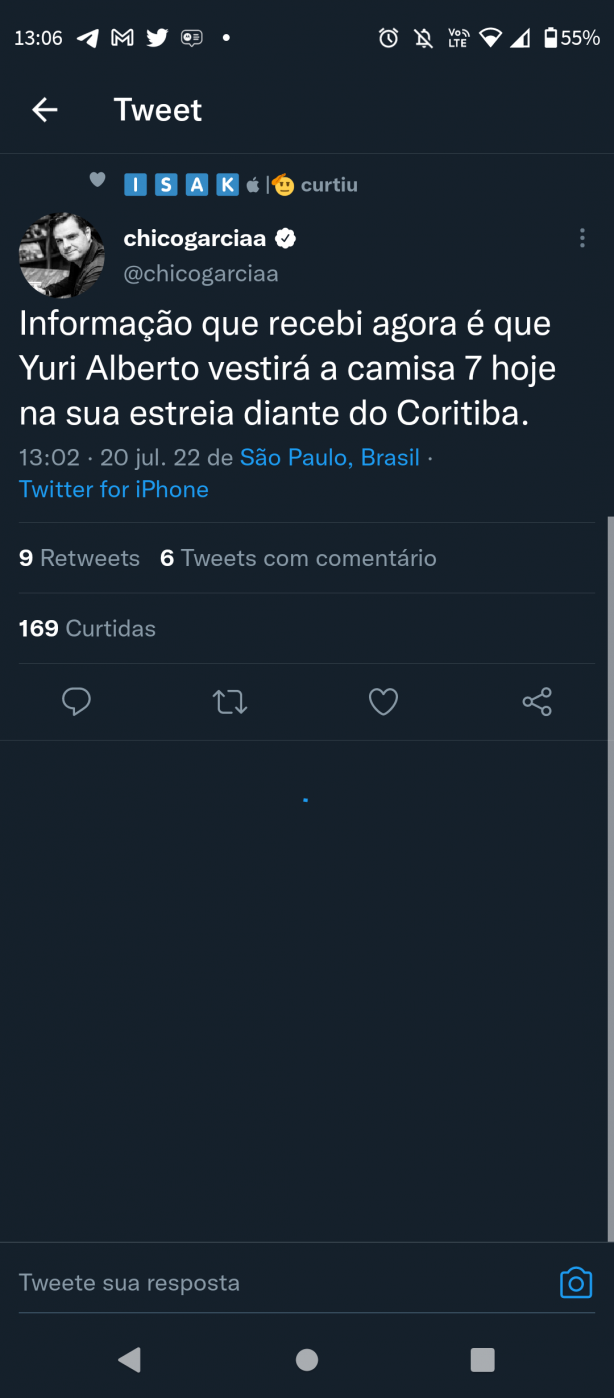Open camera icon in reply bar
Image resolution: width=614 pixels, height=1398 pixels.
tap(576, 1282)
